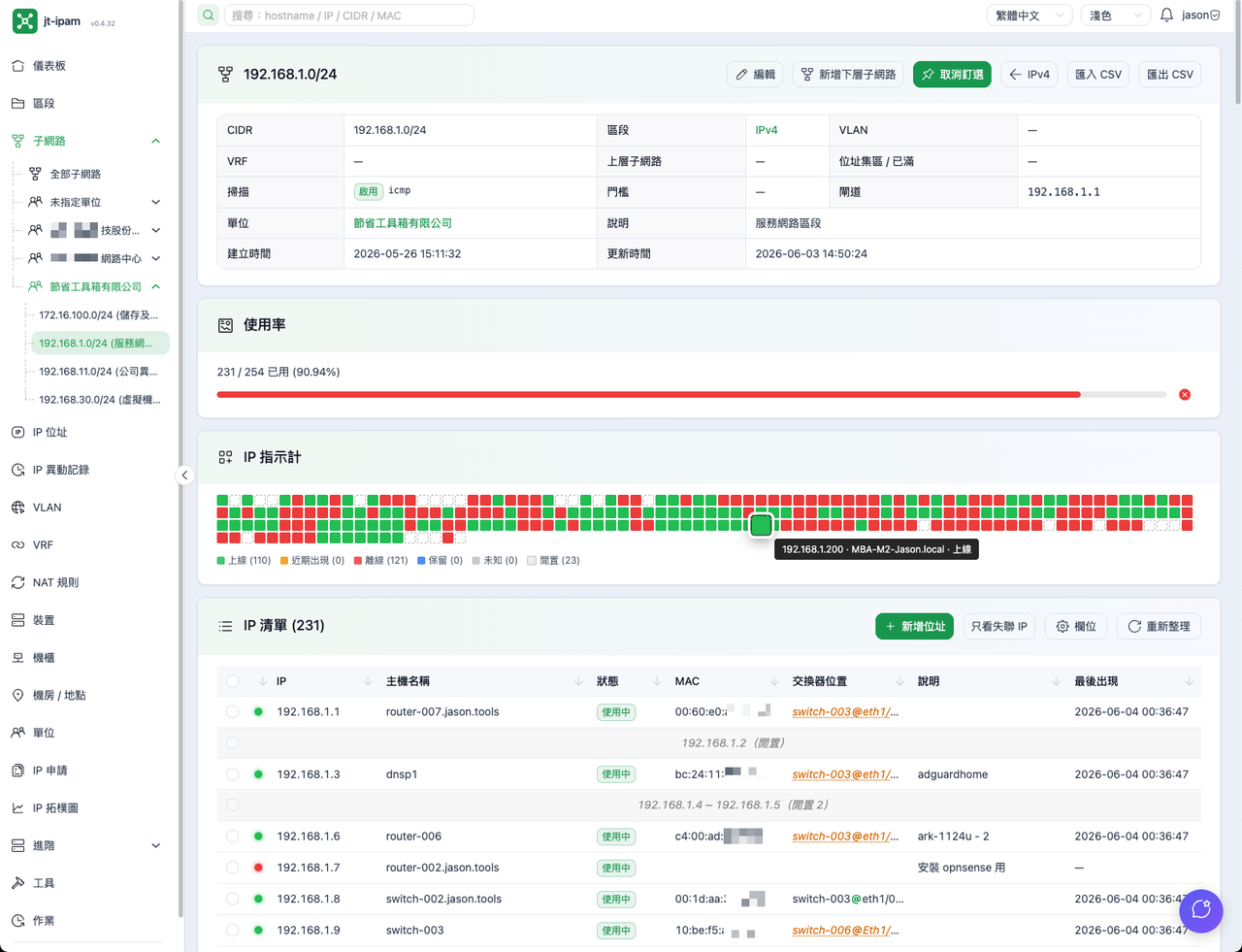Select subnet 192.168.11.0/24 in tree
Viewport: 1242px width, 952px height.
click(98, 372)
